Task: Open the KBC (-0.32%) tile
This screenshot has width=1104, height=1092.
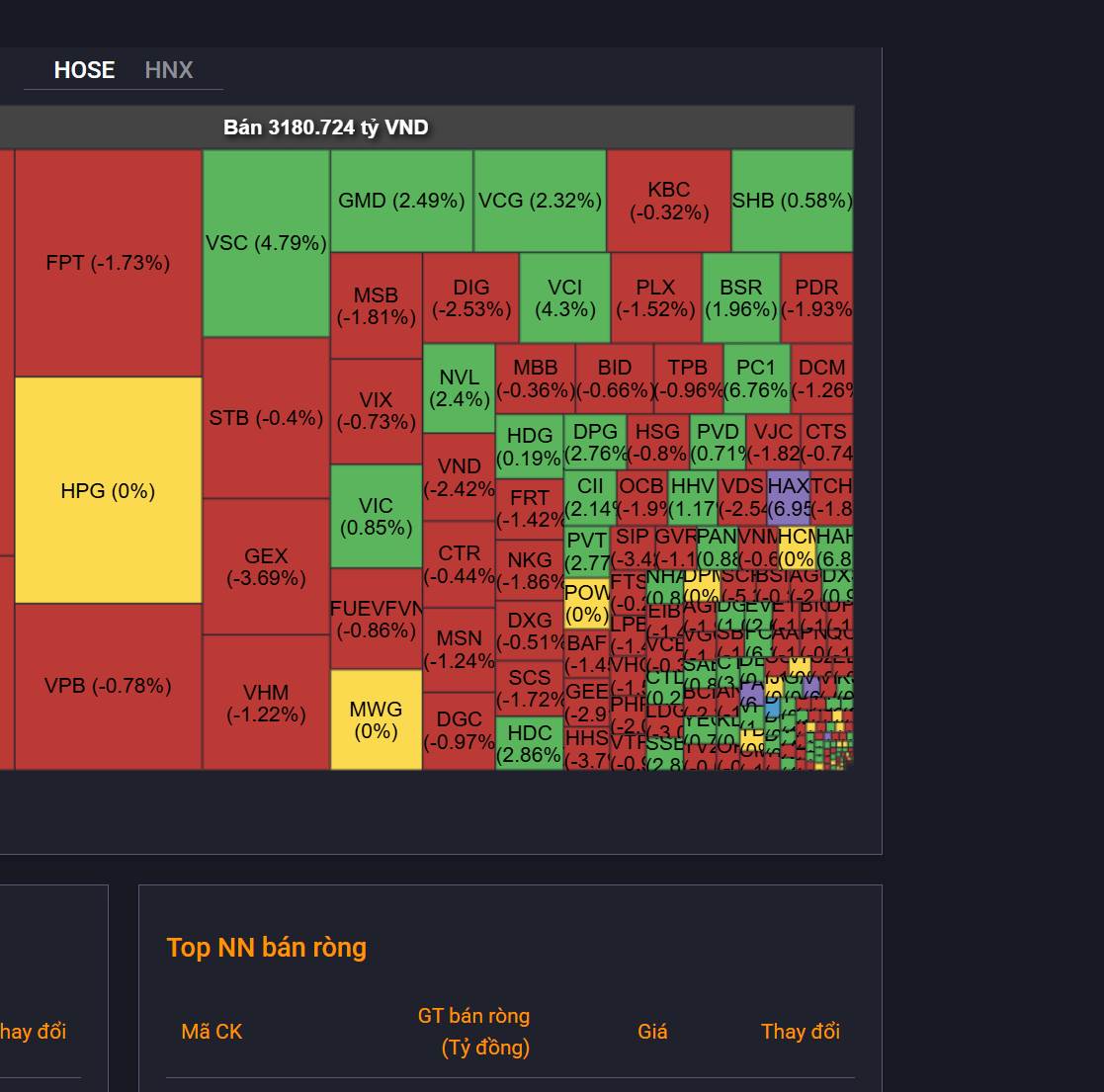Action: tap(669, 201)
